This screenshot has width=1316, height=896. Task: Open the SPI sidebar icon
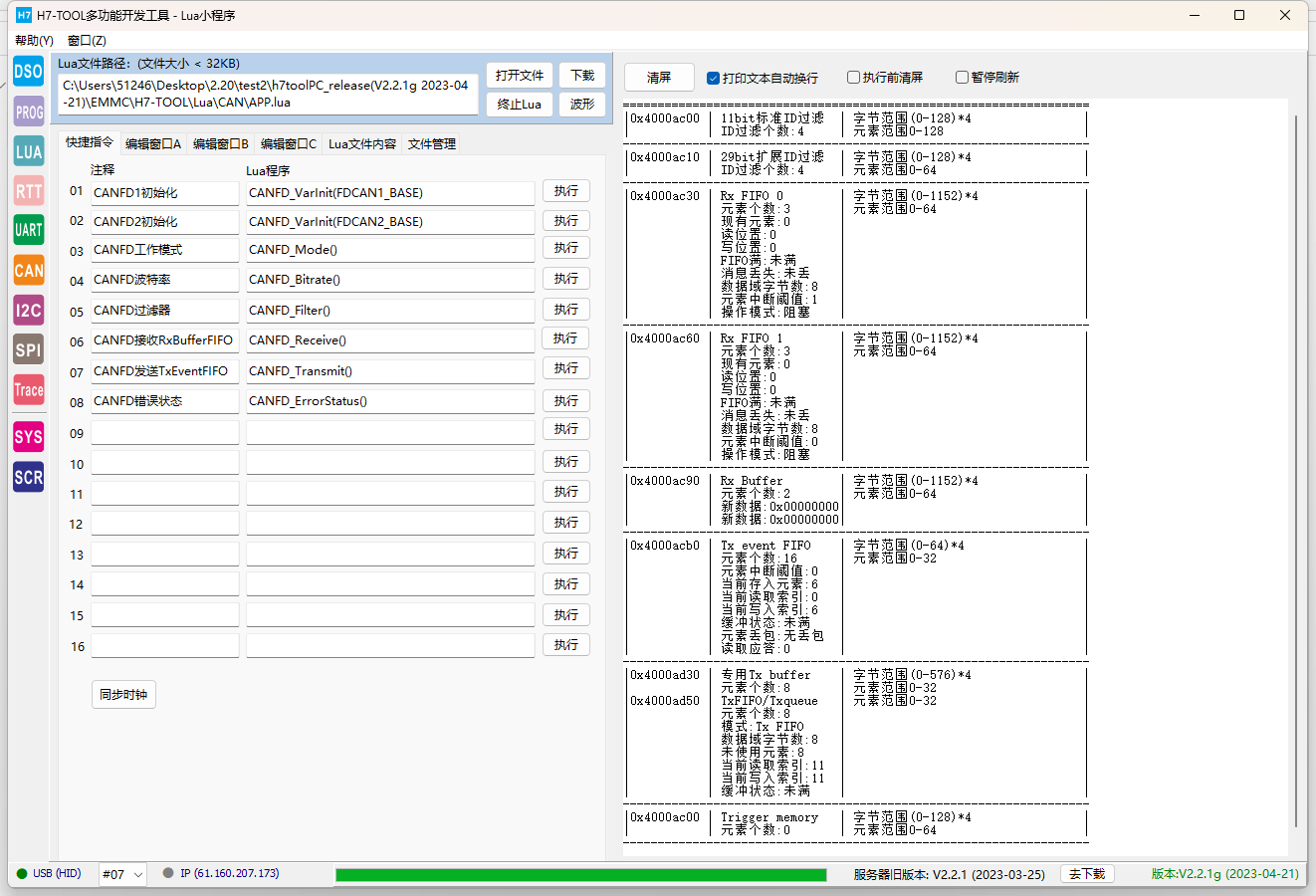point(28,349)
